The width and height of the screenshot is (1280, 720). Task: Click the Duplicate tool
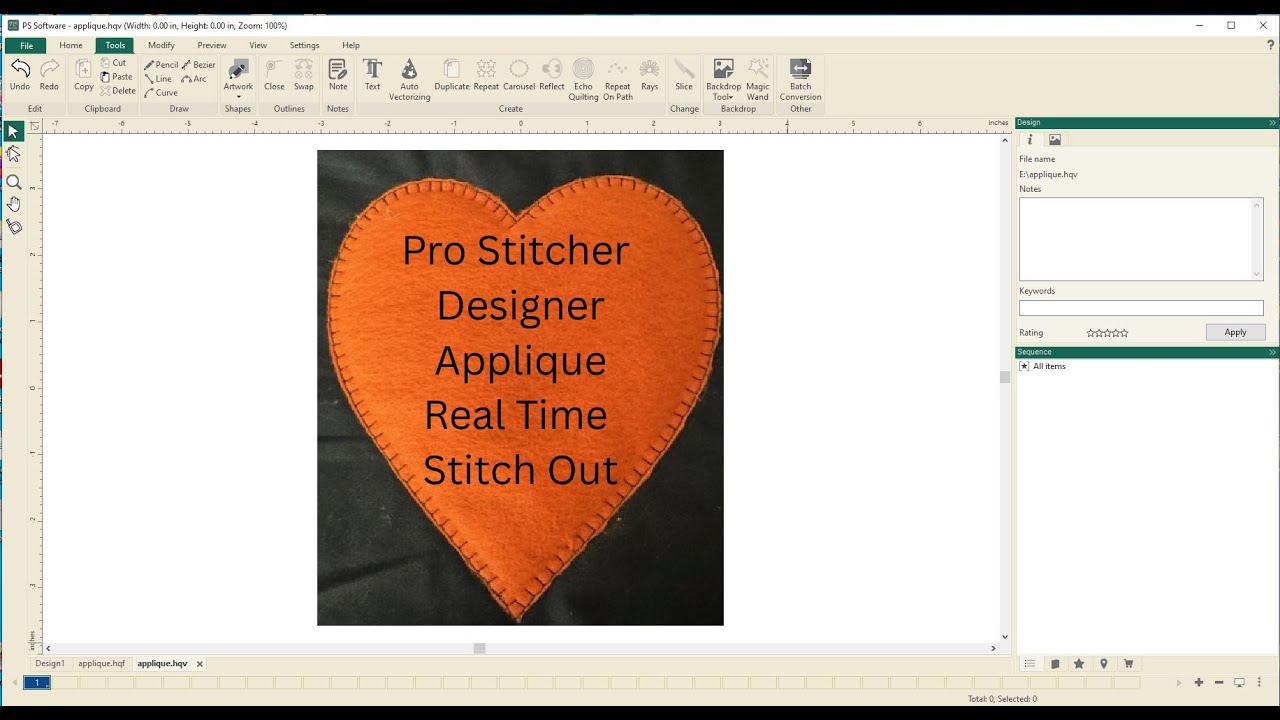(452, 75)
